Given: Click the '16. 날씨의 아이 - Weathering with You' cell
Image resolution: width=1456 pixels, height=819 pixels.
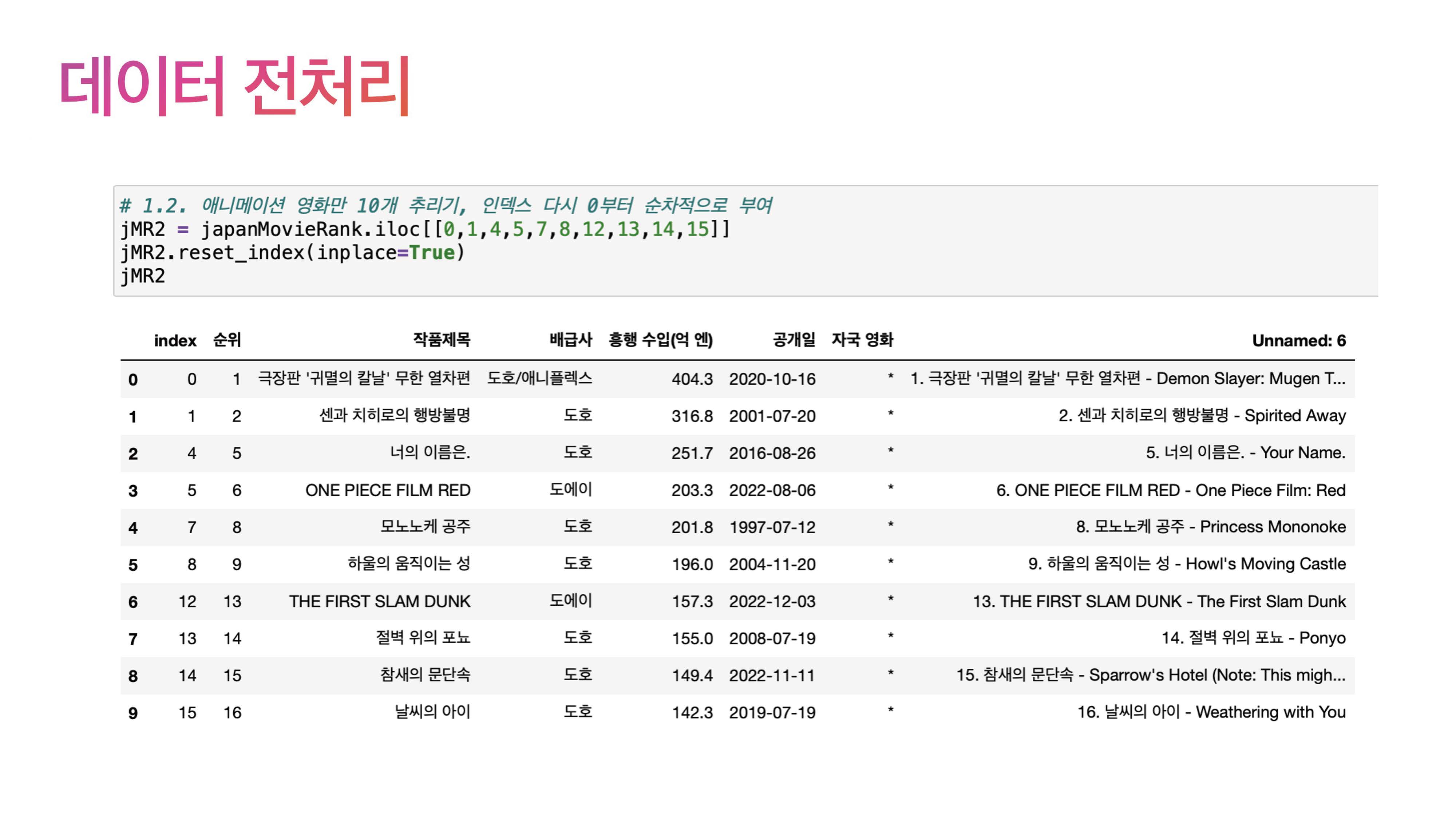Looking at the screenshot, I should pyautogui.click(x=1211, y=712).
